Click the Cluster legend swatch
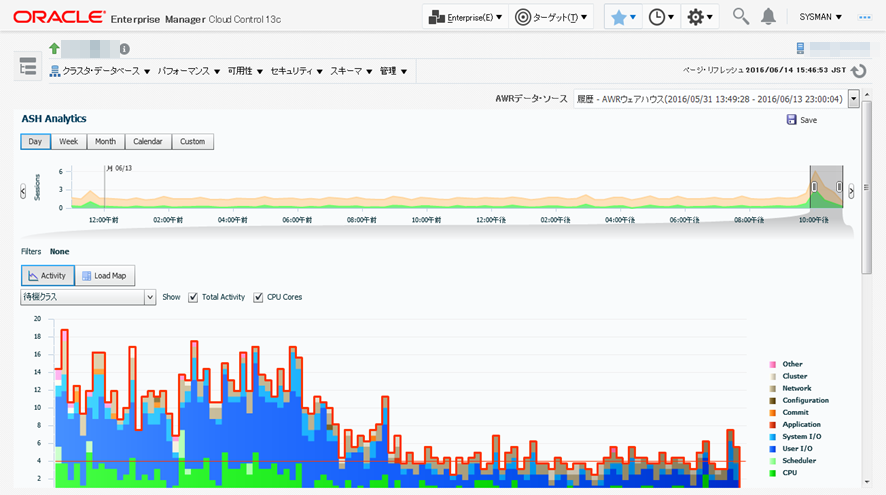The width and height of the screenshot is (886, 495). tap(772, 376)
